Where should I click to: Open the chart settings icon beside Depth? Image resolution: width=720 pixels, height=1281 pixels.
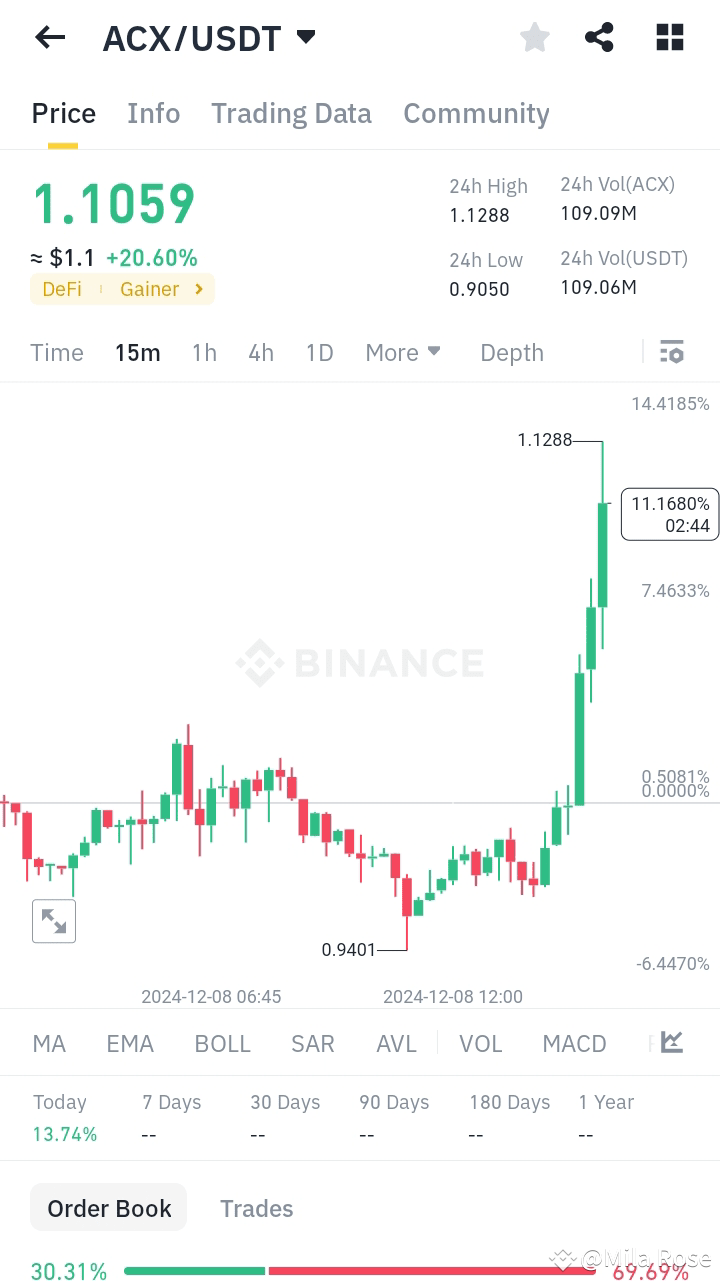pyautogui.click(x=671, y=351)
